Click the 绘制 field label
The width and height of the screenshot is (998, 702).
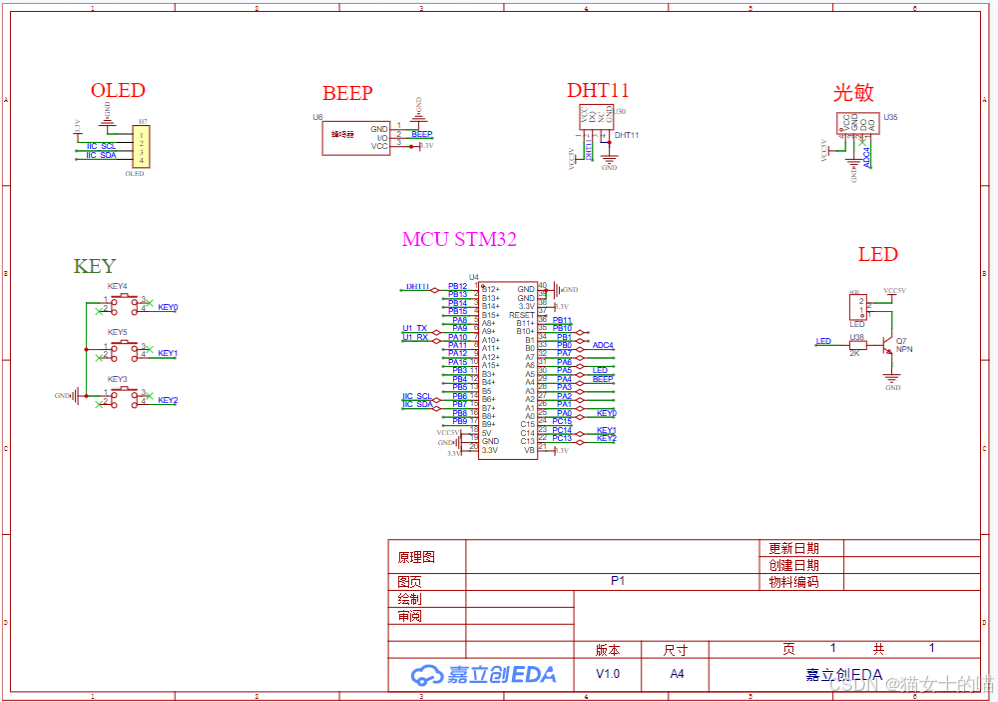[409, 599]
